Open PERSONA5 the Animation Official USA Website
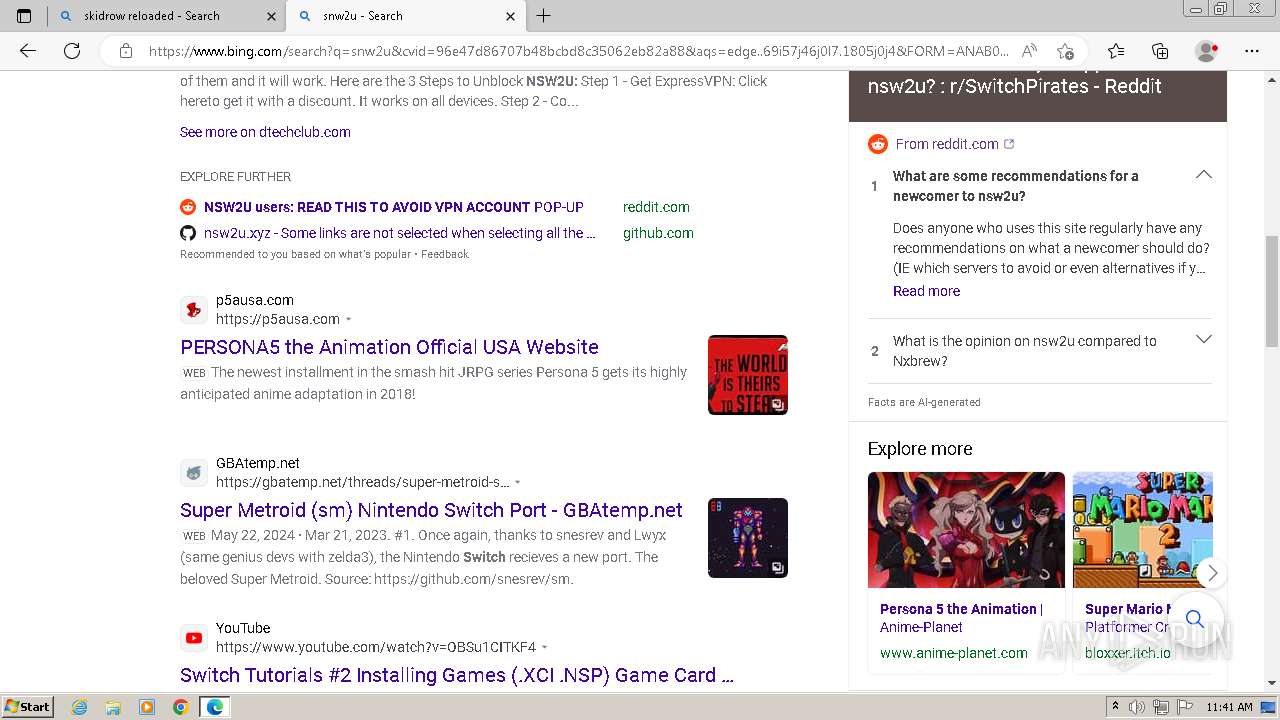The height and width of the screenshot is (720, 1280). [x=389, y=347]
